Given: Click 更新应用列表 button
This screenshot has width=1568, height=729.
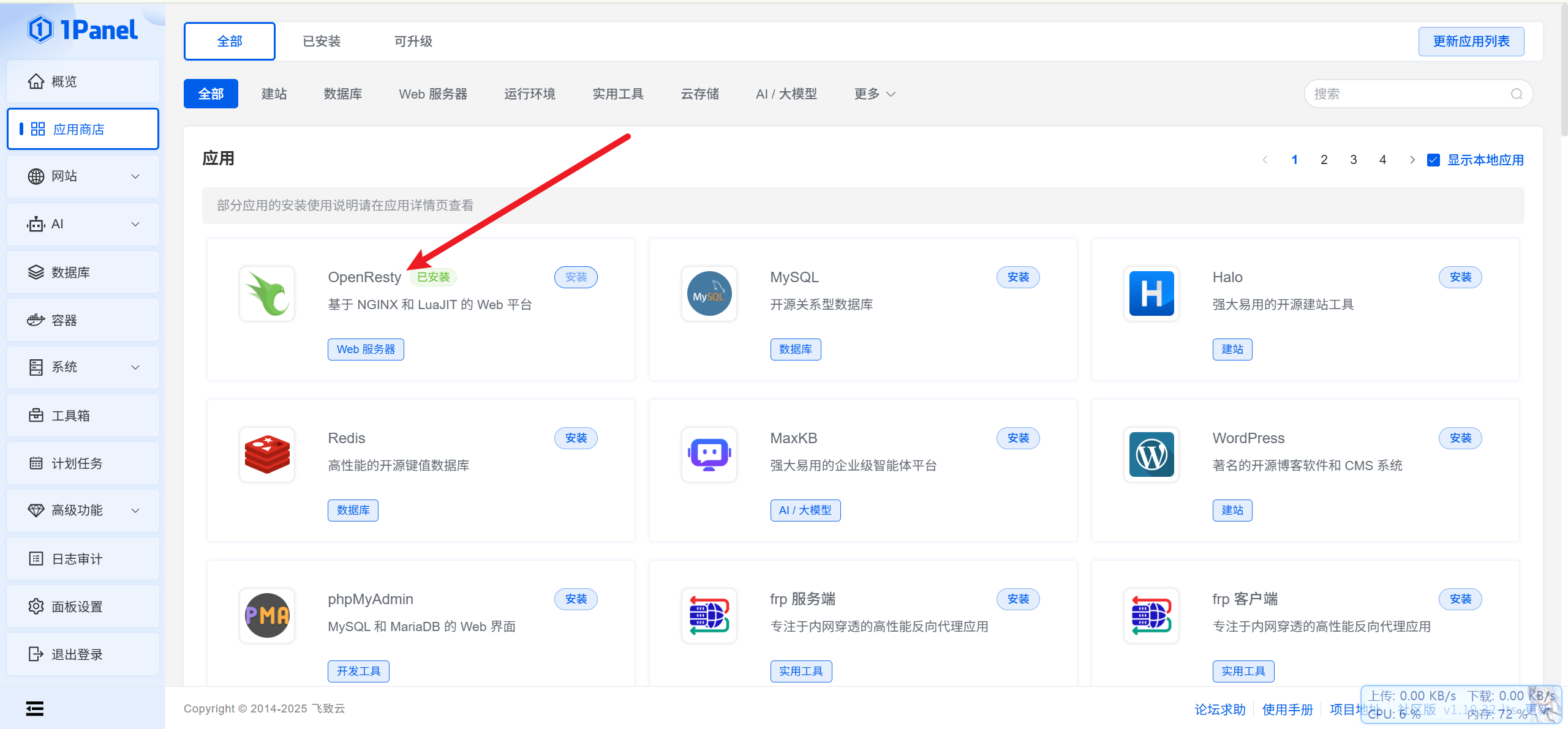Looking at the screenshot, I should pyautogui.click(x=1471, y=41).
